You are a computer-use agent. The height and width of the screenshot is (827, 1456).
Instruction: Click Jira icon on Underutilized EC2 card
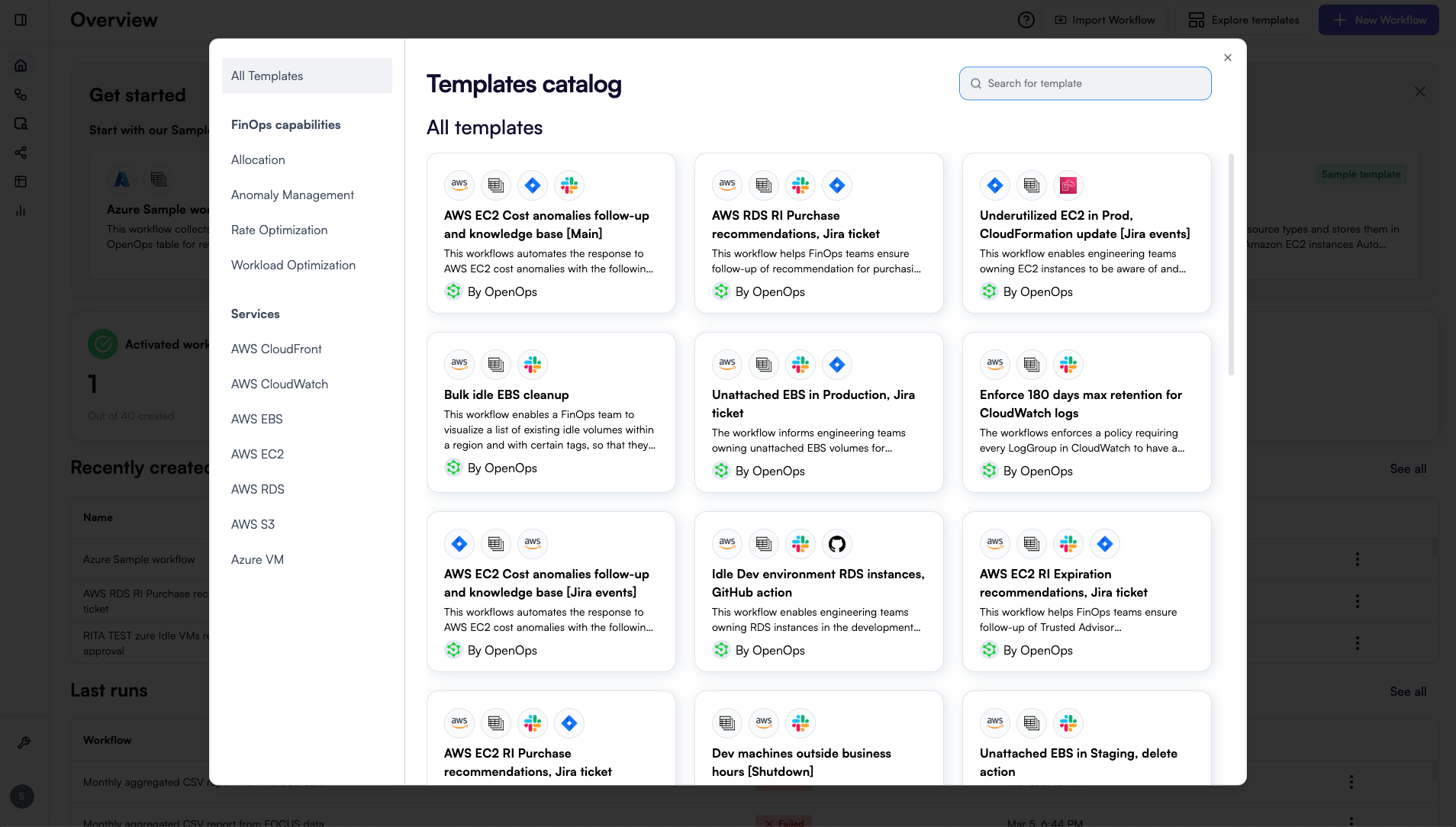coord(995,185)
